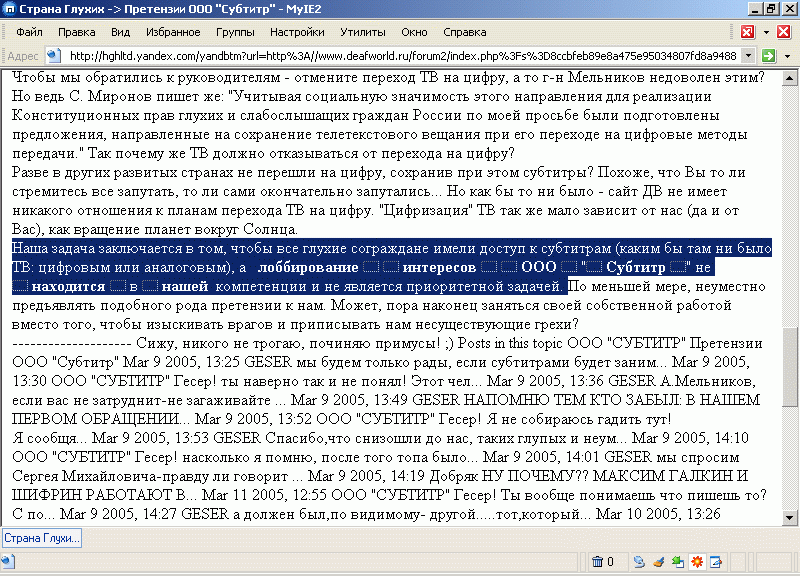Expand the dropdown arrow beside close-all icon

766,32
